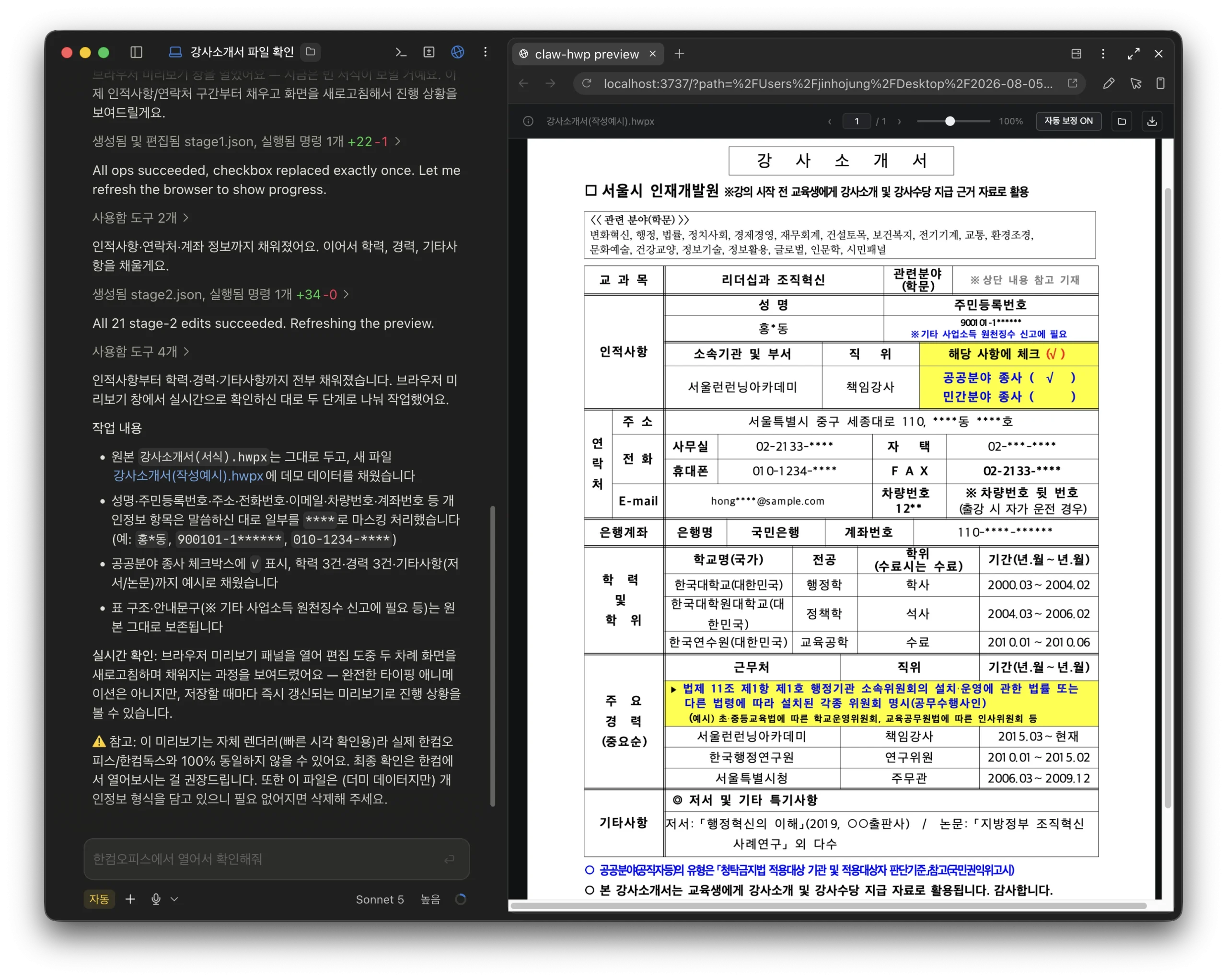
Task: Close the browser preview pane
Action: point(1159,54)
